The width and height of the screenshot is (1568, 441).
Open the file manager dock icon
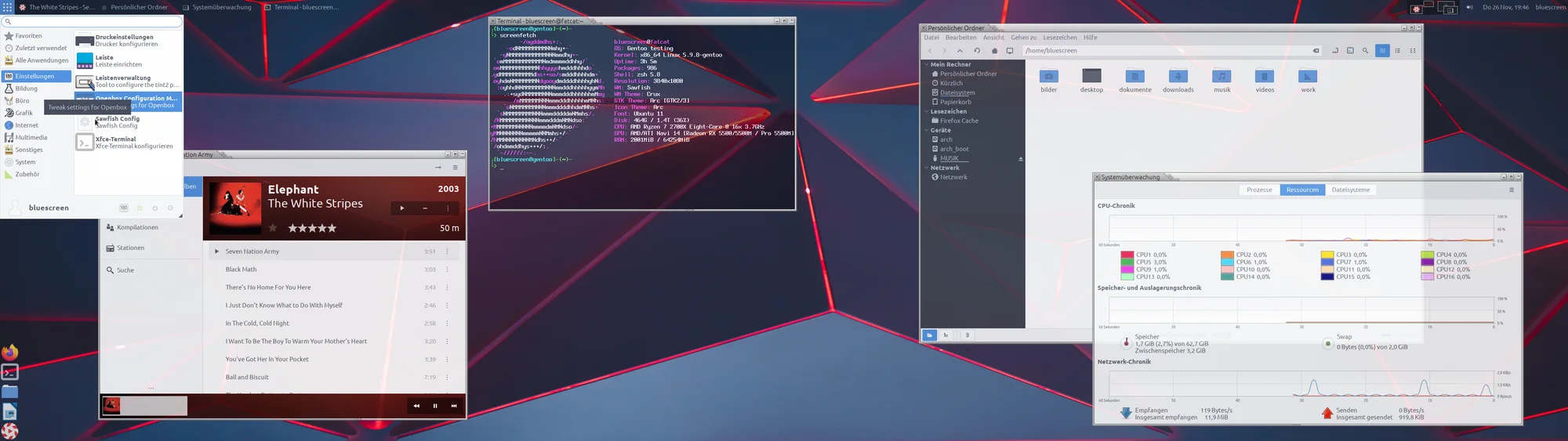click(x=9, y=392)
